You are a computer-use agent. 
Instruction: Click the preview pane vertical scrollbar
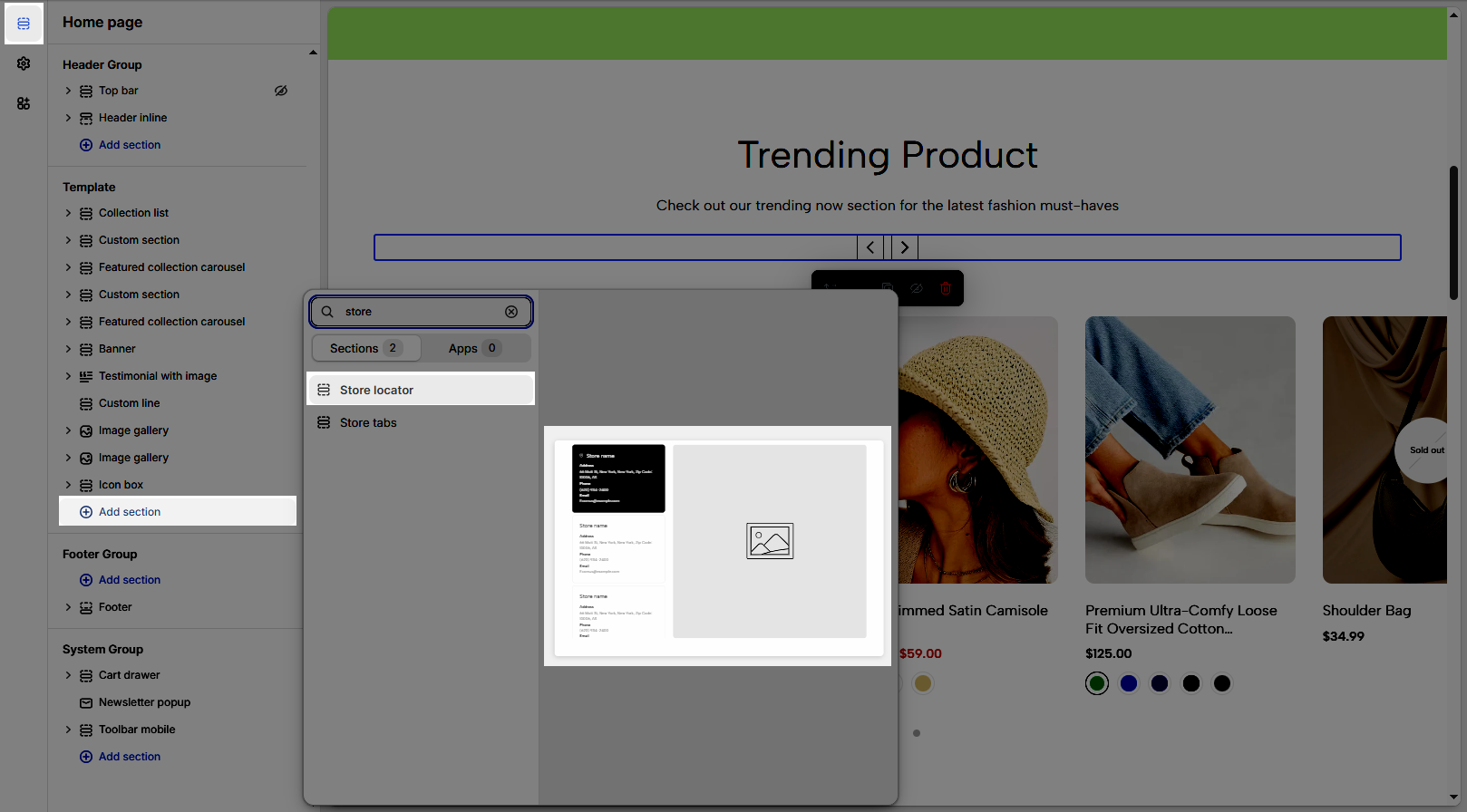point(1453,232)
